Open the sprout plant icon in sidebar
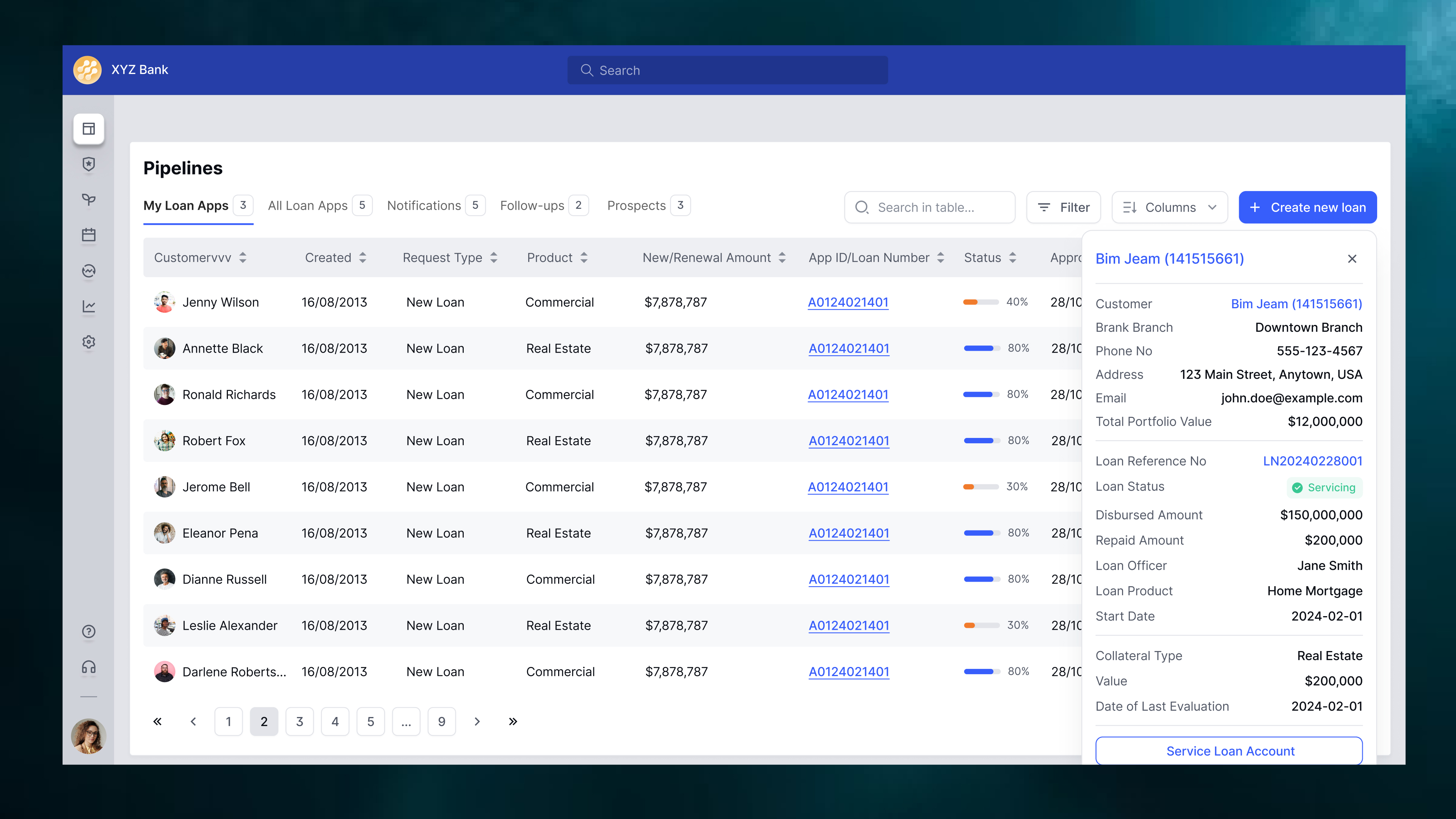This screenshot has width=1456, height=819. (x=89, y=199)
